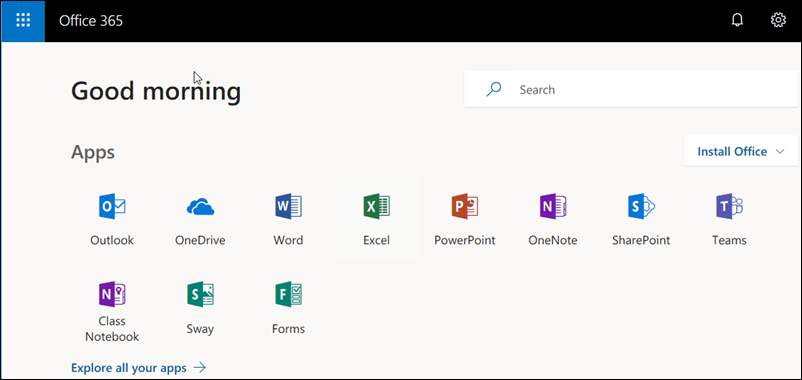The height and width of the screenshot is (380, 802).
Task: Click the Outlook text label
Action: [x=112, y=240]
